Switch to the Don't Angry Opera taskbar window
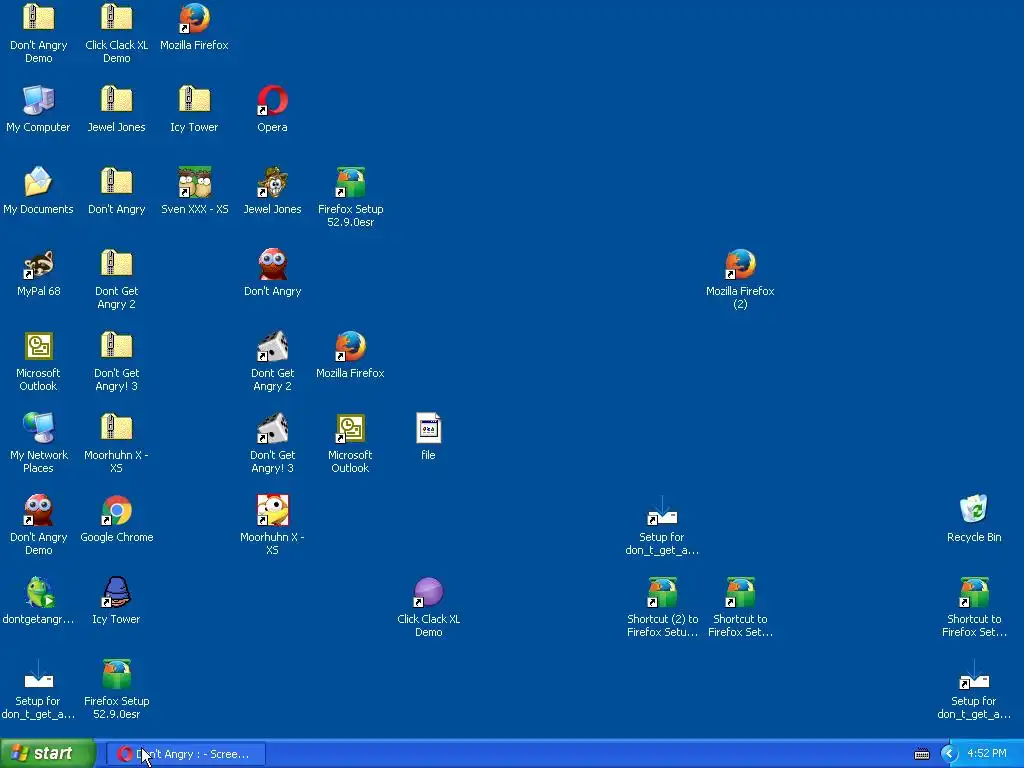1024x768 pixels. [x=185, y=754]
